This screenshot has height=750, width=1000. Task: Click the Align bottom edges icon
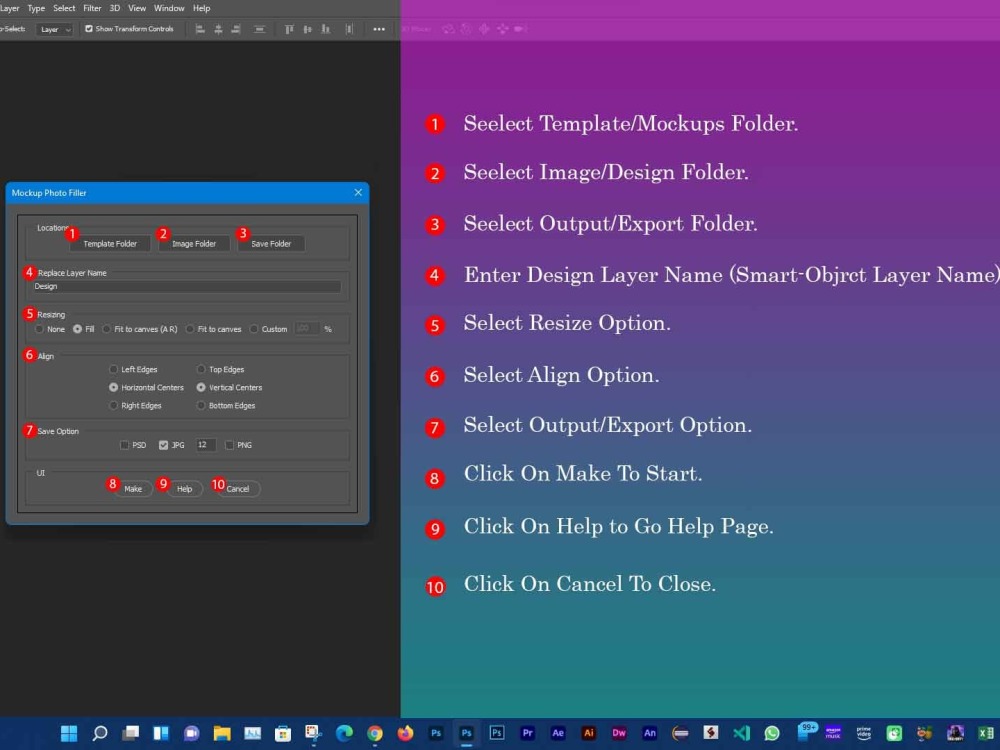coord(326,29)
